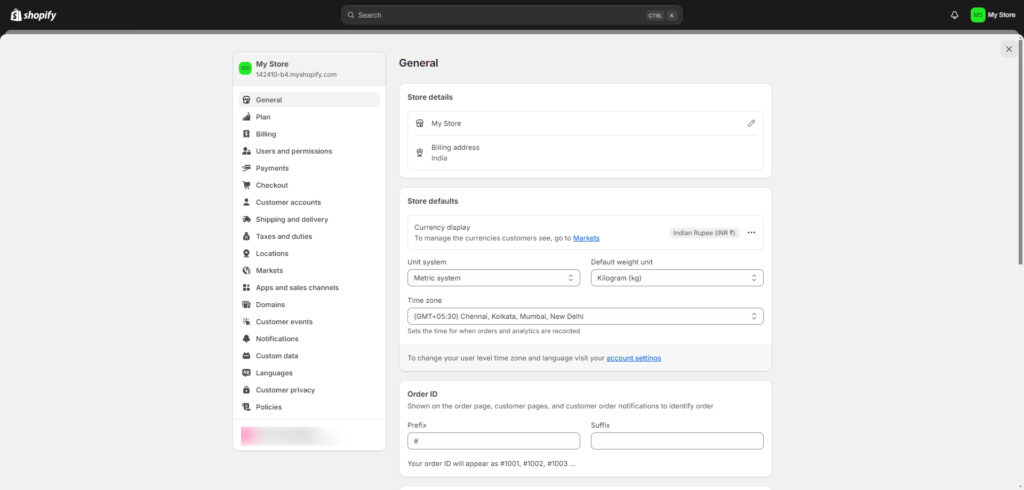Click the 'Store defaults' heading
This screenshot has width=1024, height=490.
pos(432,201)
